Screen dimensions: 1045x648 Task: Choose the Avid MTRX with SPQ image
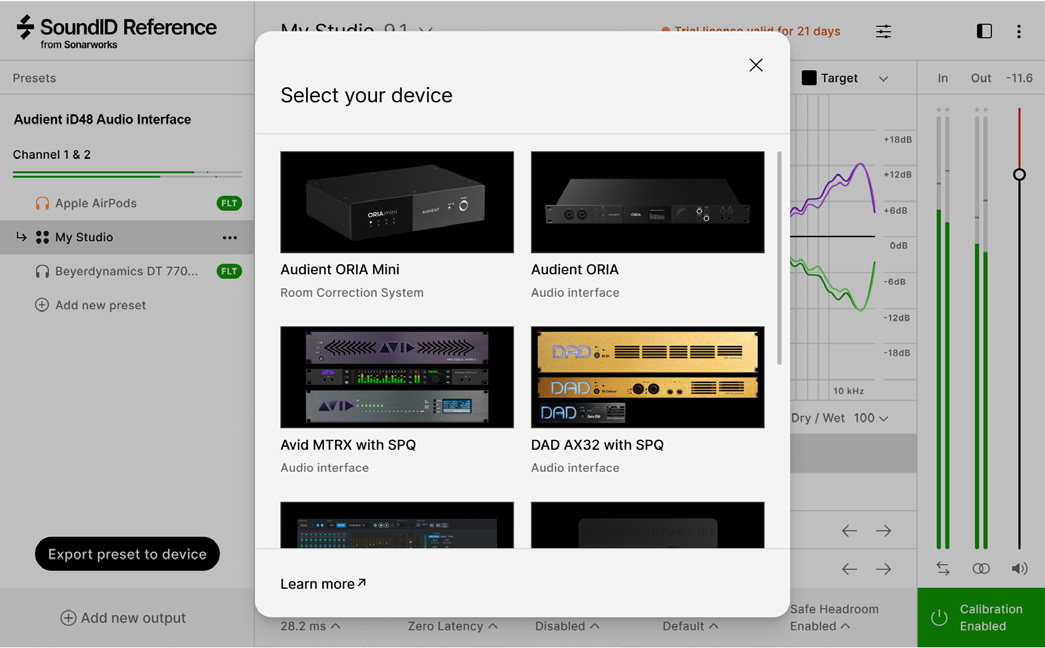pos(397,377)
